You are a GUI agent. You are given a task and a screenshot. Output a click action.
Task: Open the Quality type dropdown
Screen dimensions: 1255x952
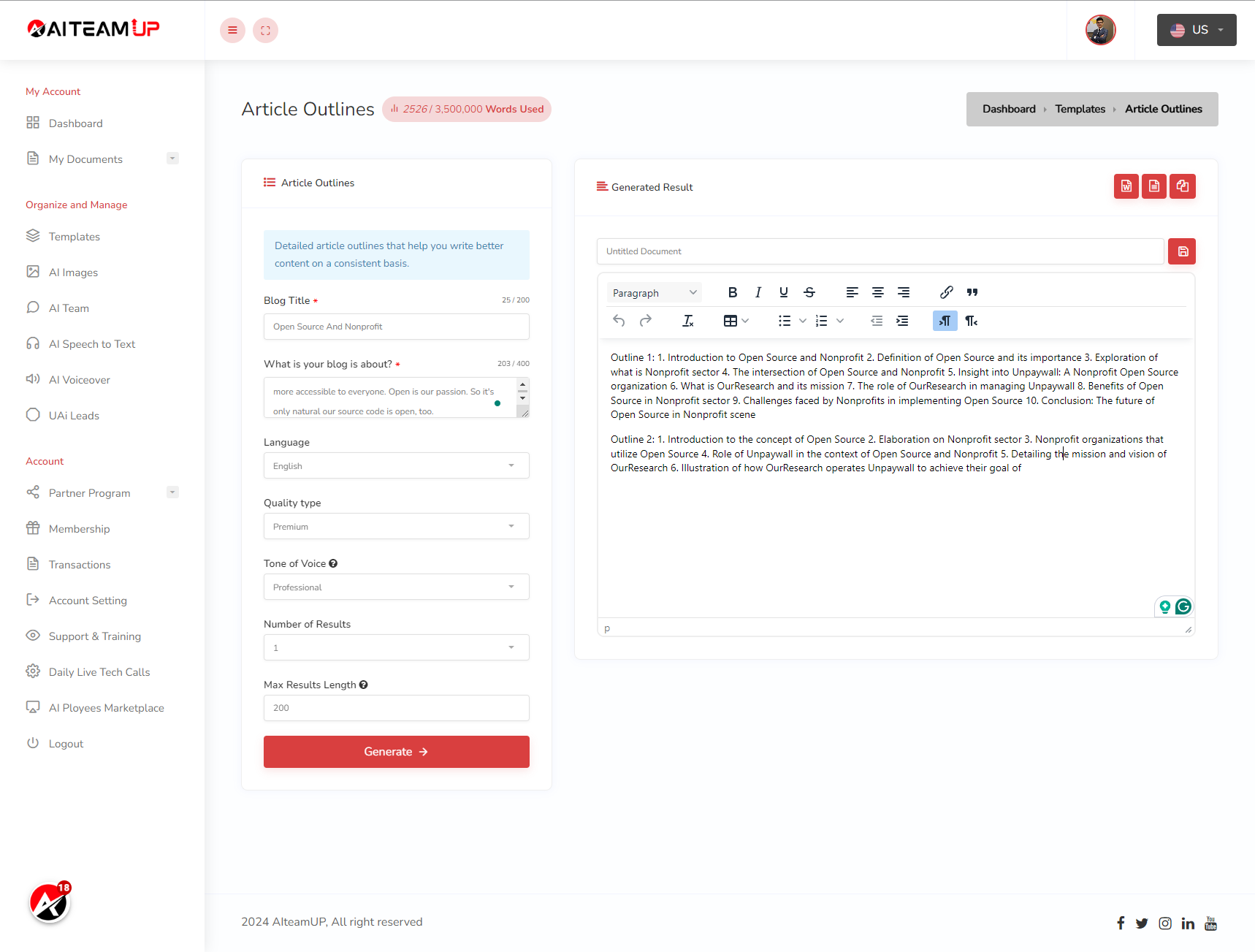[397, 527]
